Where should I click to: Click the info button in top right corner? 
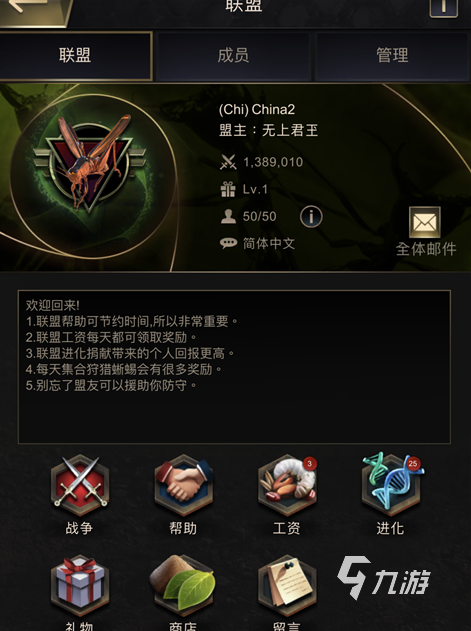click(444, 7)
